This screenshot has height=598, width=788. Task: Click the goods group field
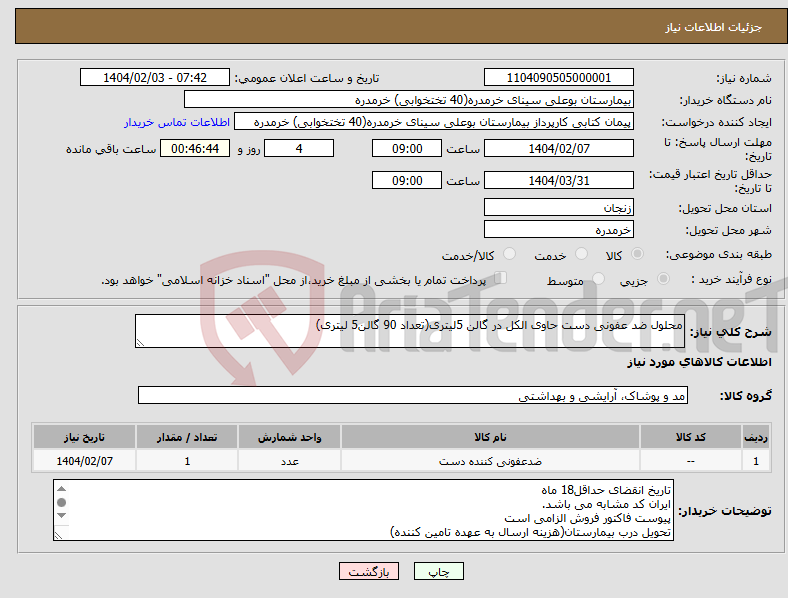point(413,395)
